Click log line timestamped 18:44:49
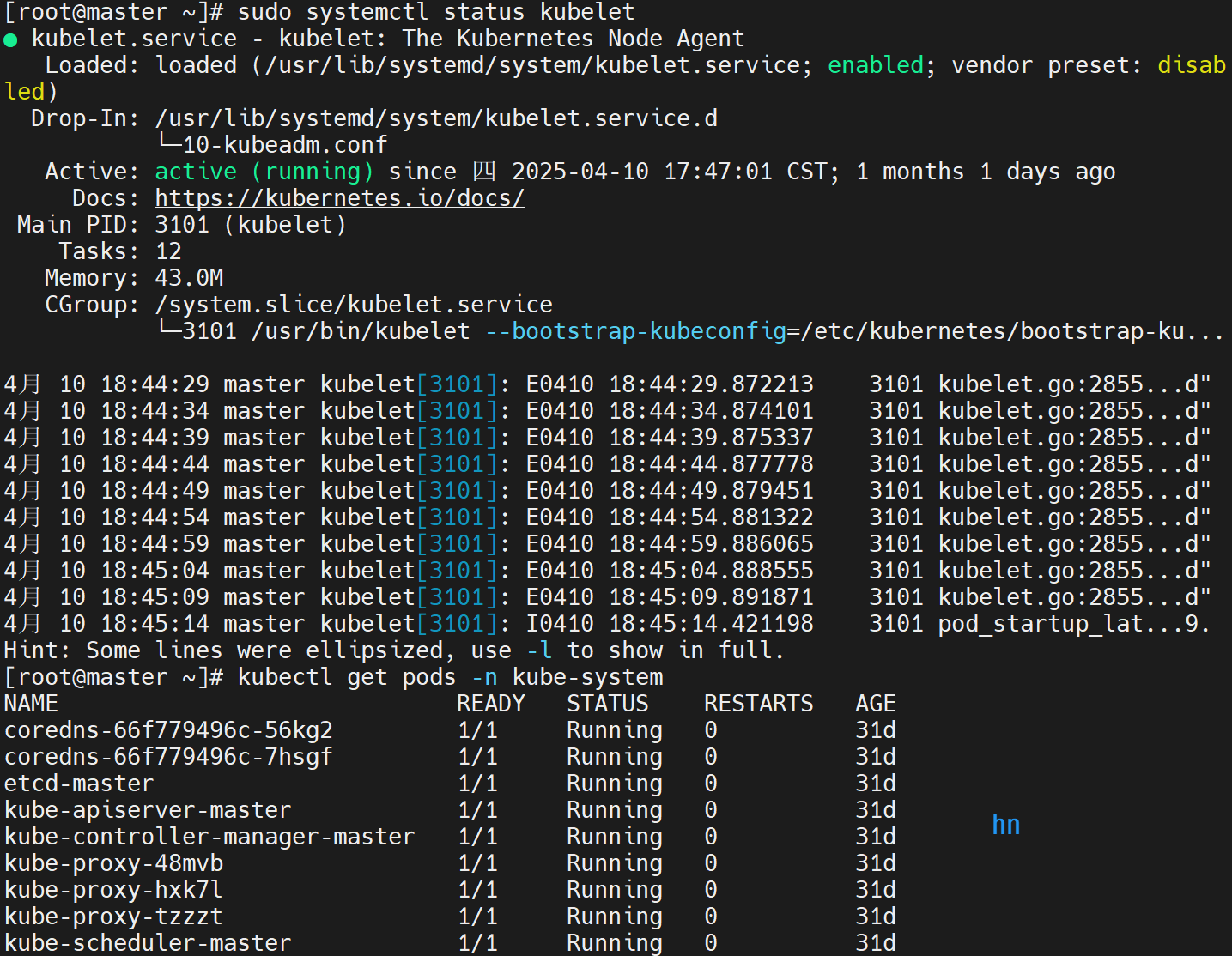Screen dimensions: 1232x956 [x=607, y=490]
